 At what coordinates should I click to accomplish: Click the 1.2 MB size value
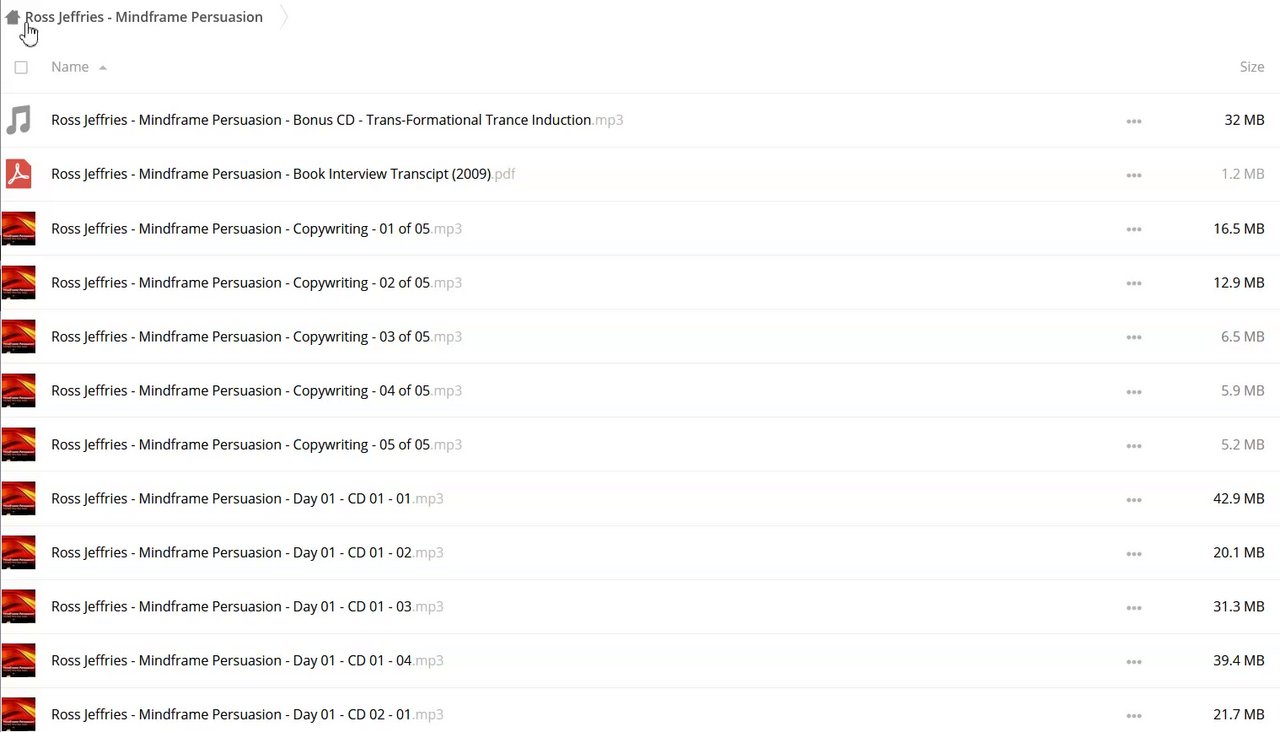(x=1243, y=174)
